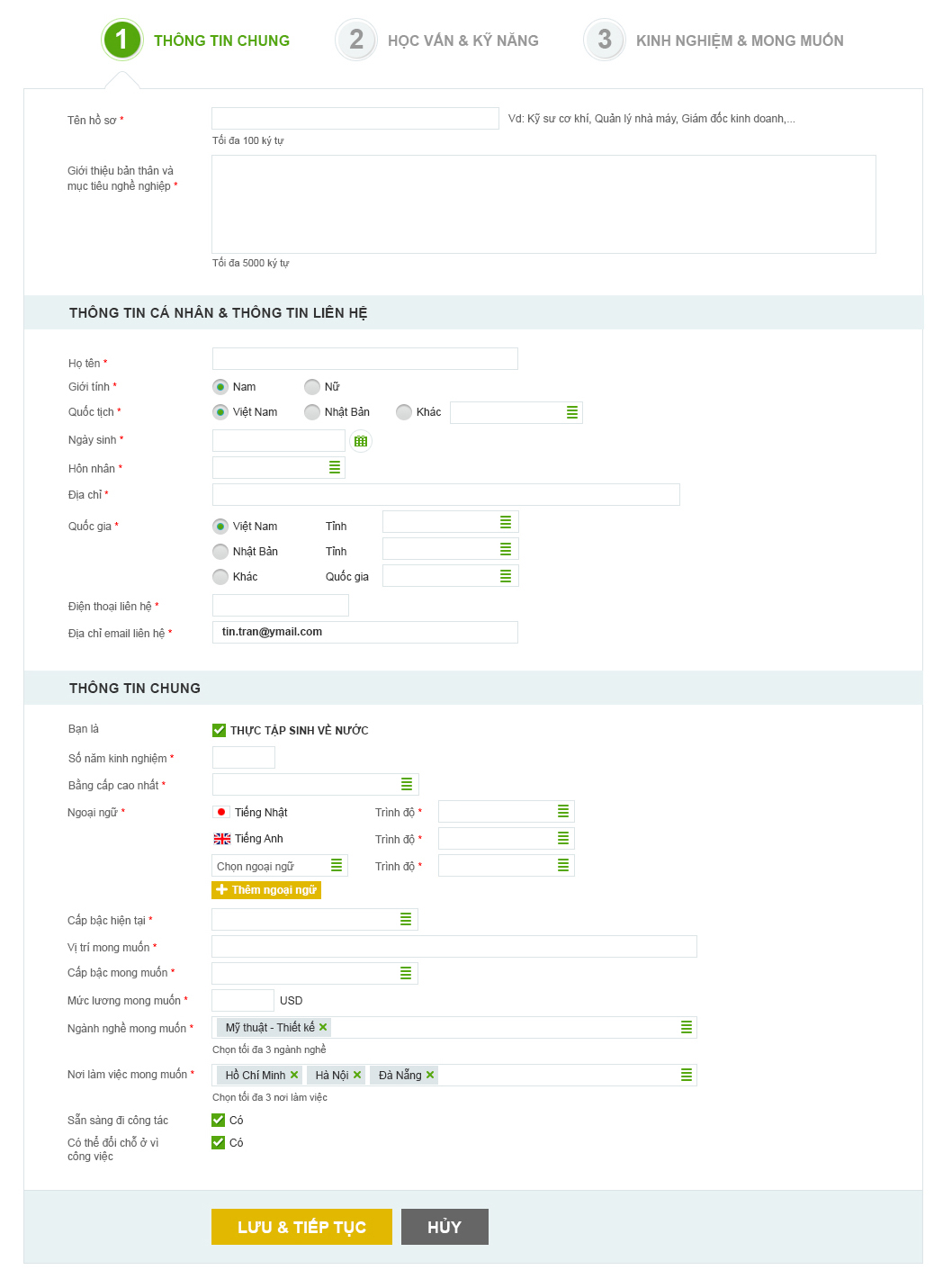Remove the Hà Nội location tag
The width and height of the screenshot is (943, 1288).
tap(357, 1075)
